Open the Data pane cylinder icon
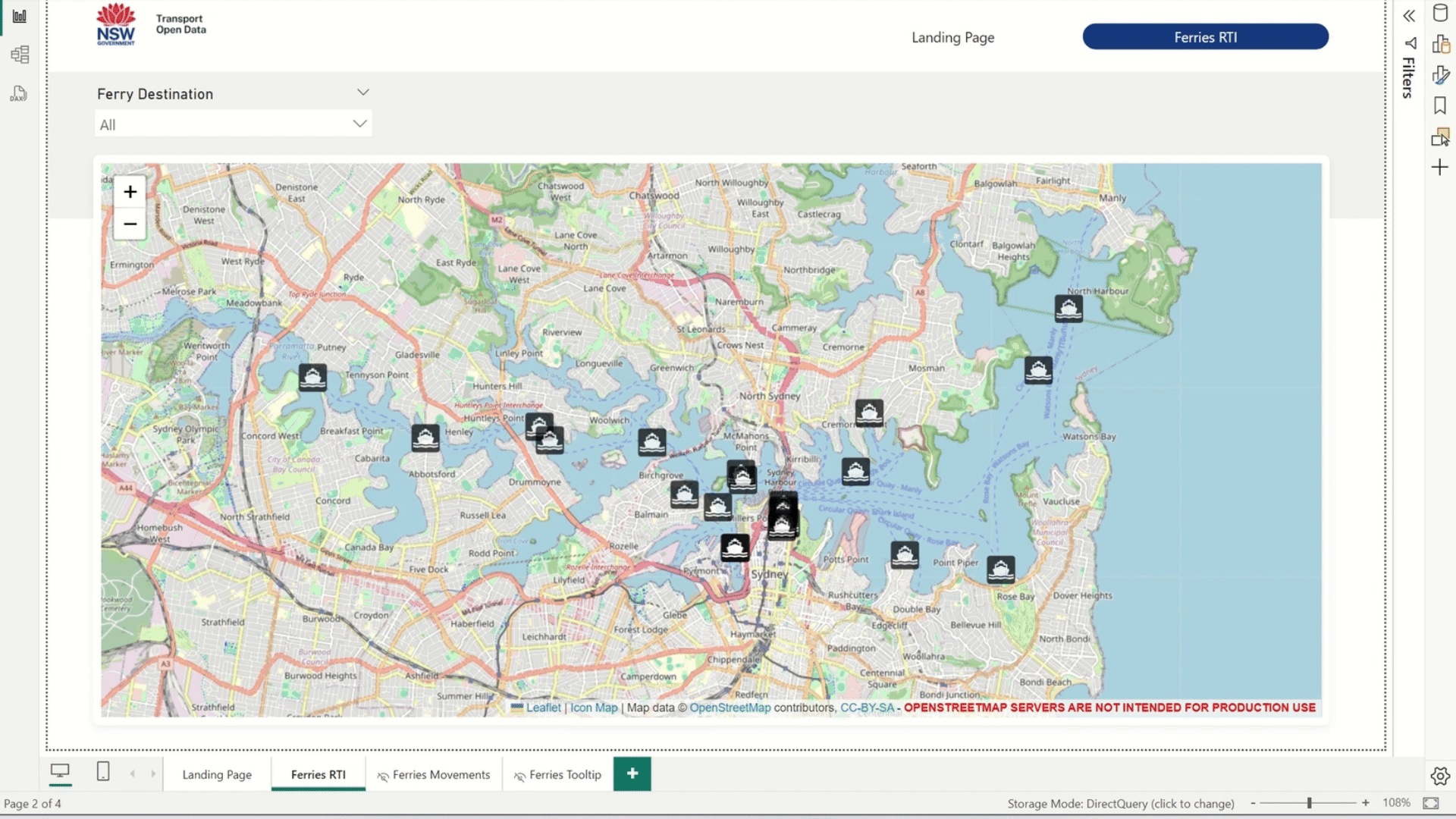The width and height of the screenshot is (1456, 819). (1440, 13)
